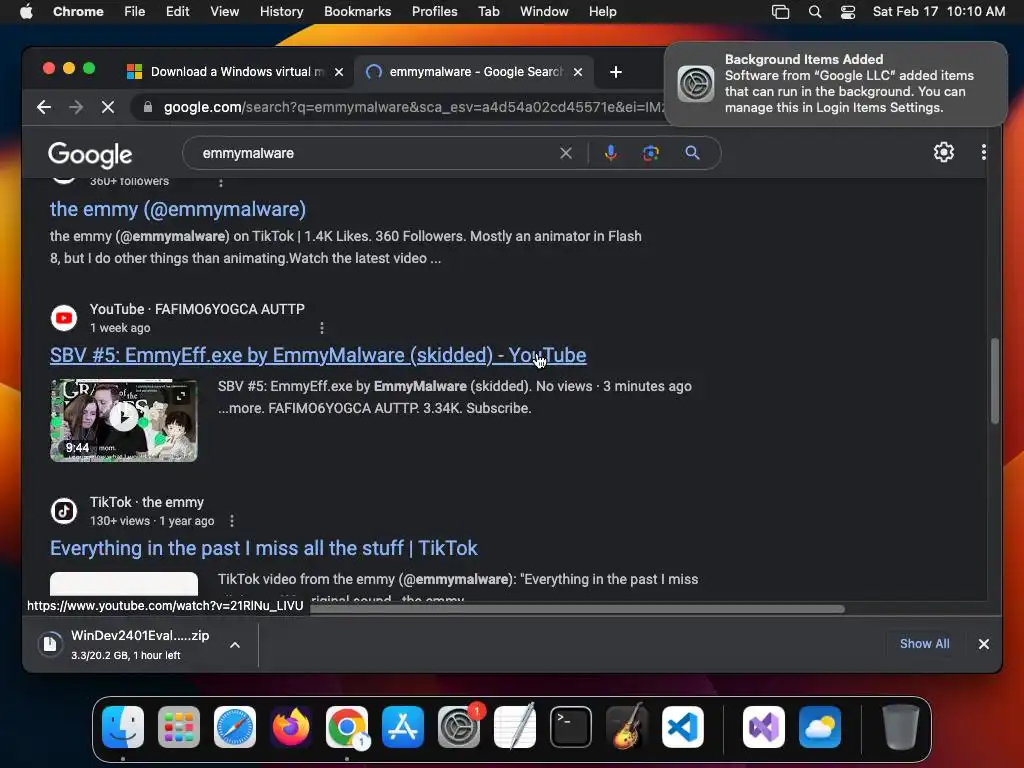The height and width of the screenshot is (768, 1024).
Task: Play the 9:44 YouTube video thumbnail
Action: (x=123, y=420)
